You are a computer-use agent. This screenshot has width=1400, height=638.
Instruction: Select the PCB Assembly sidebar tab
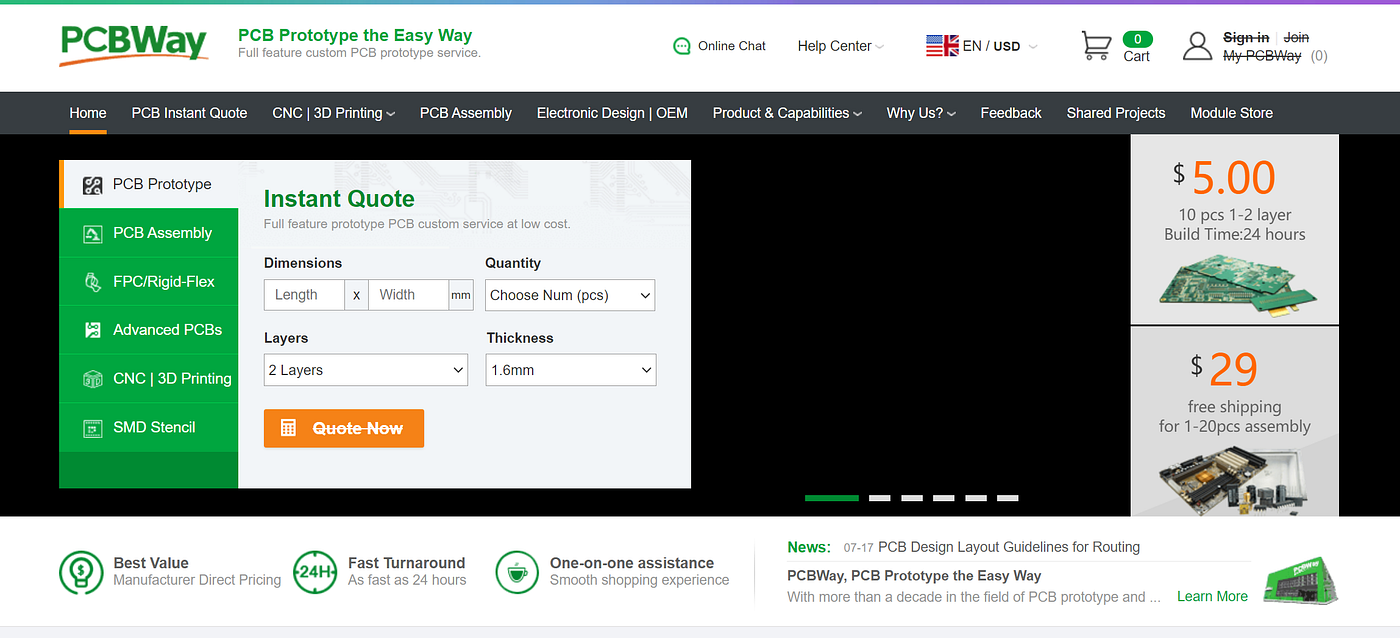click(149, 233)
